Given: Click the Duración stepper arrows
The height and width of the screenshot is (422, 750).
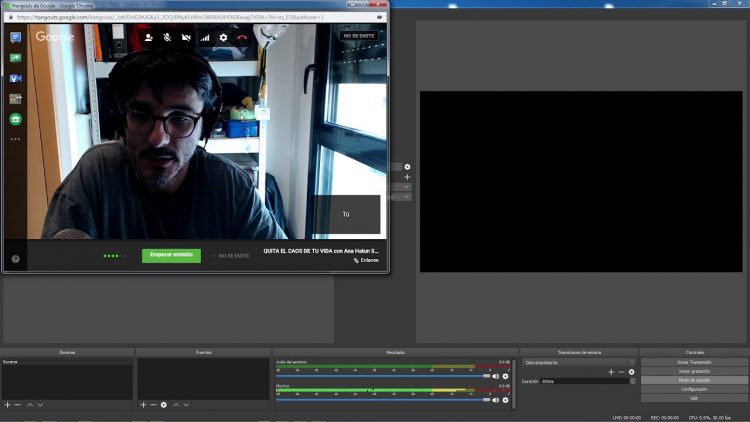Looking at the screenshot, I should click(x=633, y=381).
